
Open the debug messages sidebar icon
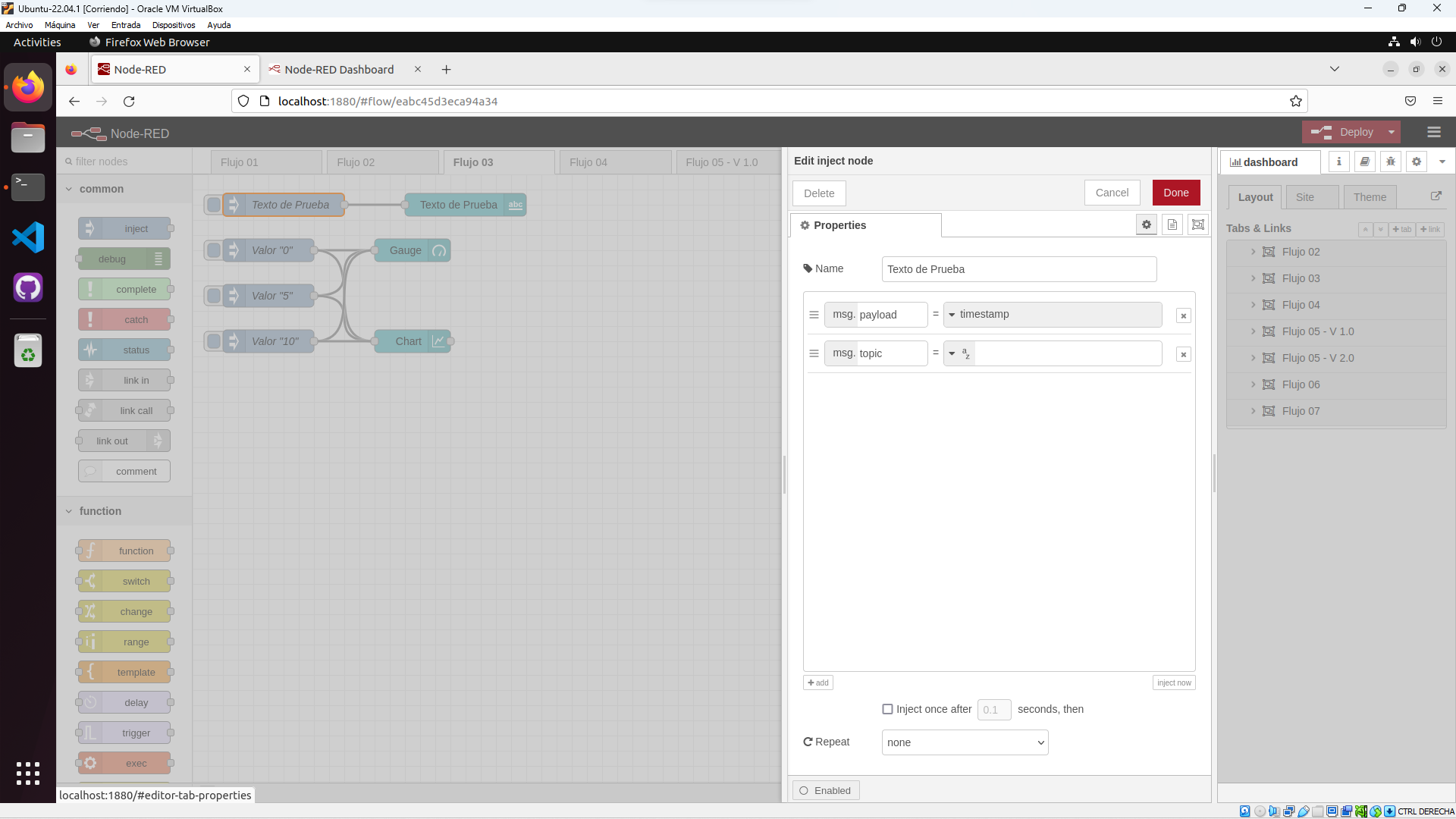[x=1391, y=162]
